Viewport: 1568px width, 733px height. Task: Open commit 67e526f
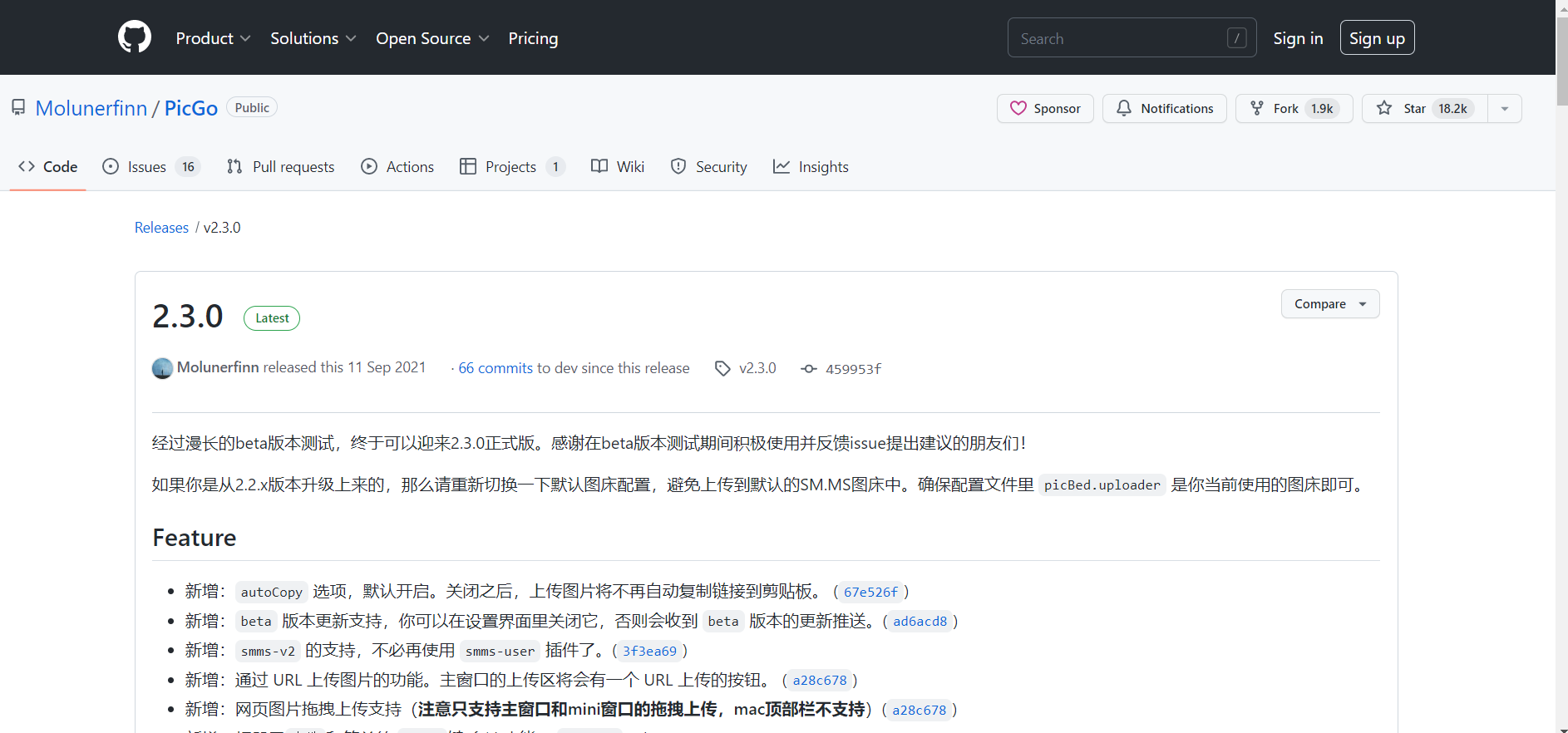[x=870, y=592]
